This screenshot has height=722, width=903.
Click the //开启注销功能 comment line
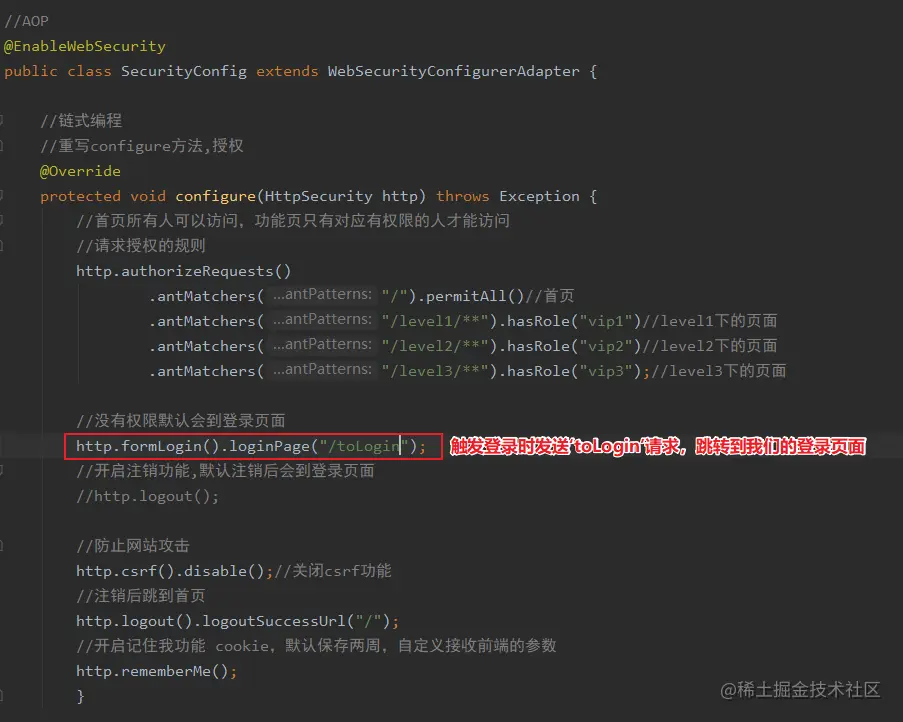point(225,471)
